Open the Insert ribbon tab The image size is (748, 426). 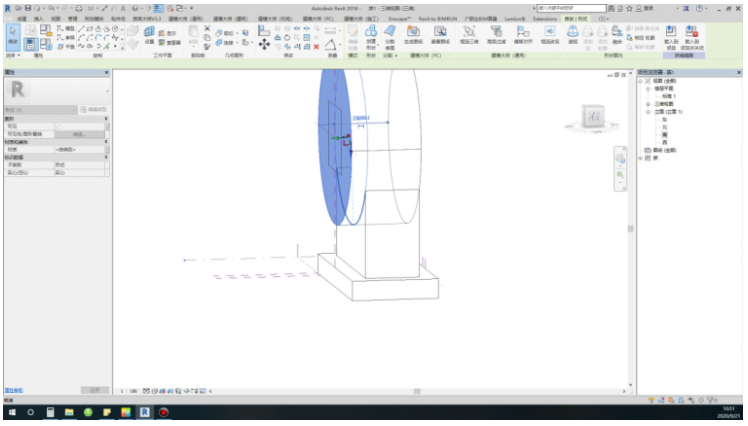pos(39,19)
